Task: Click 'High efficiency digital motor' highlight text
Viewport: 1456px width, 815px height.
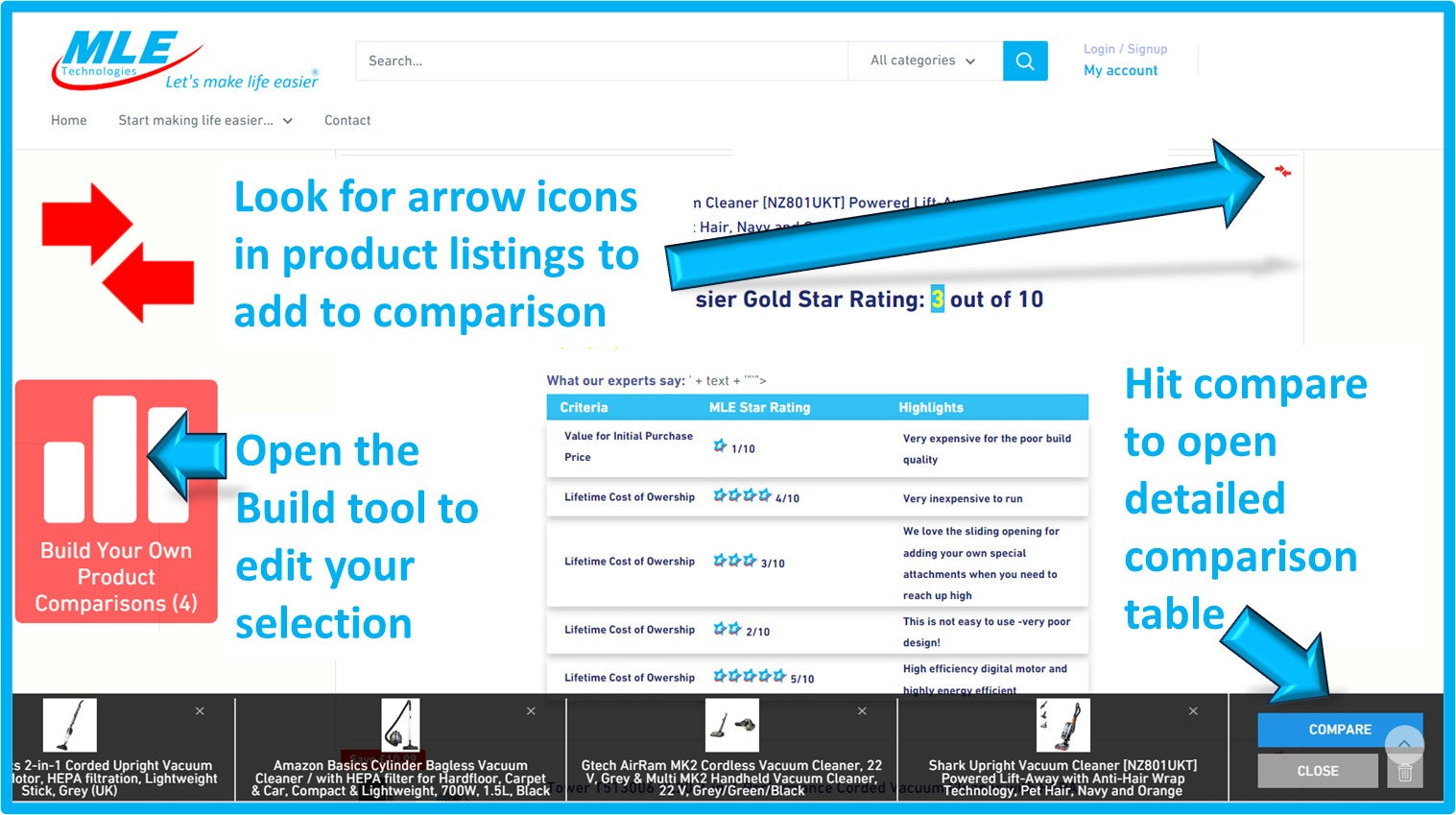Action: (x=985, y=679)
